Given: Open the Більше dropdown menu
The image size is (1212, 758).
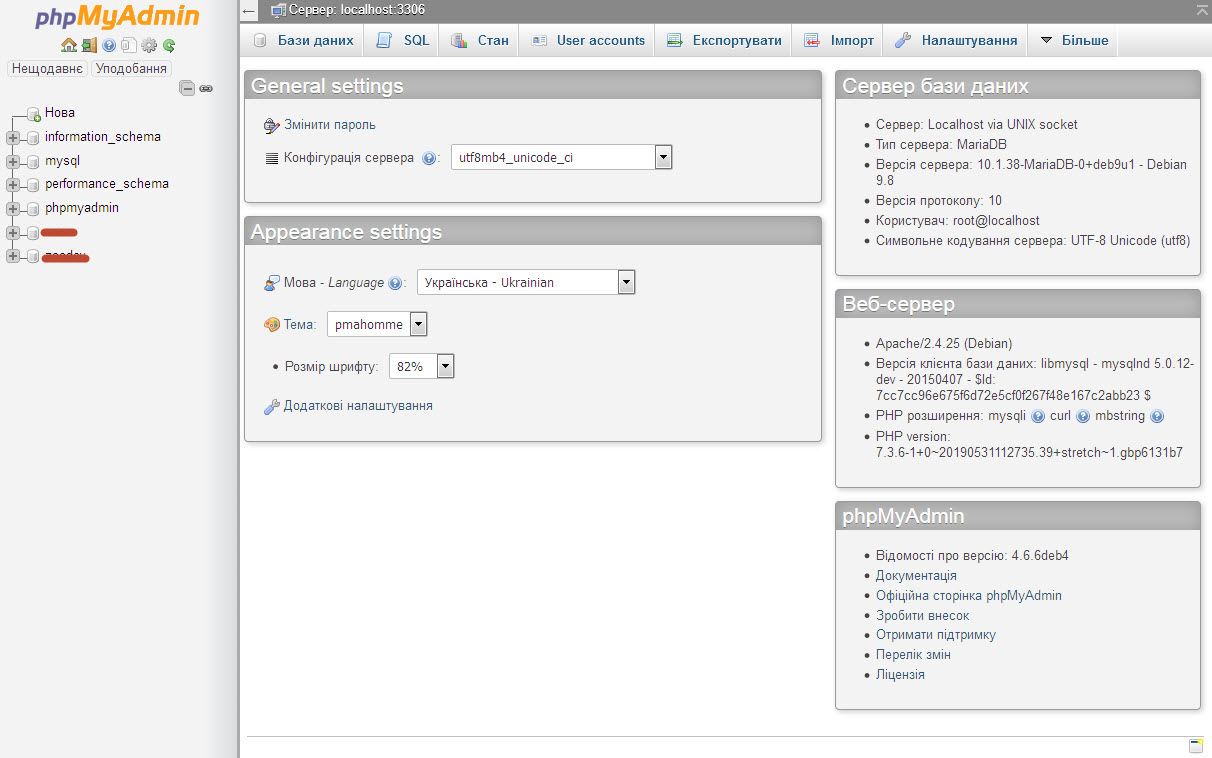Looking at the screenshot, I should (x=1074, y=40).
